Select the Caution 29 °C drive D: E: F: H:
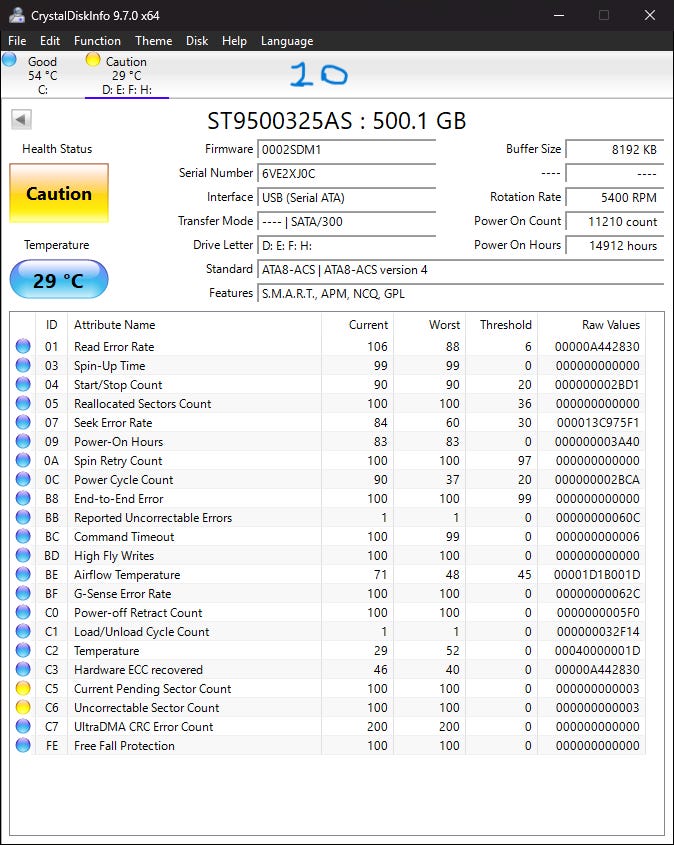 [126, 75]
